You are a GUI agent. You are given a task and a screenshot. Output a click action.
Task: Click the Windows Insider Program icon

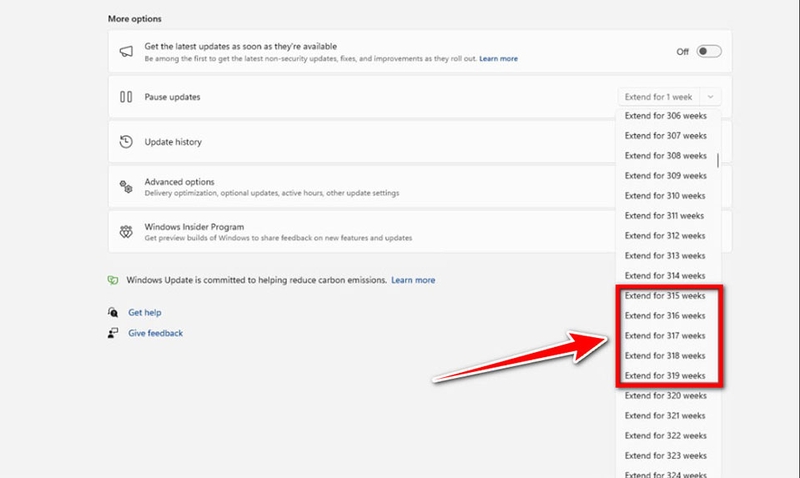pos(126,232)
